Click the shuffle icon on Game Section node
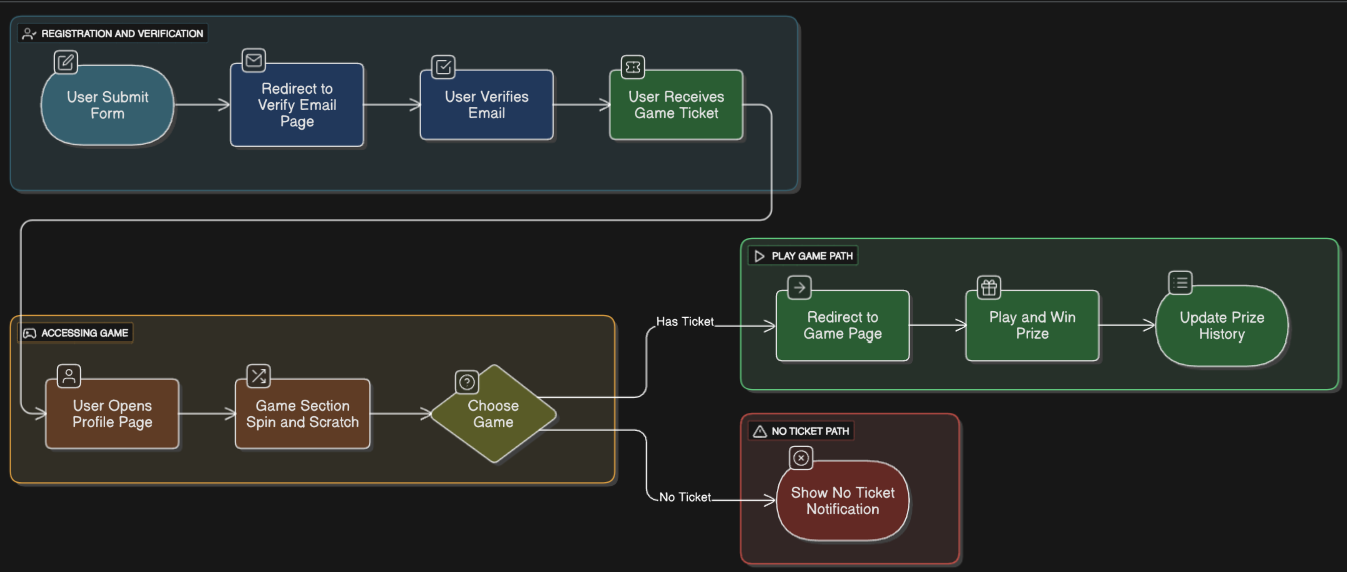The width and height of the screenshot is (1347, 572). [x=259, y=376]
